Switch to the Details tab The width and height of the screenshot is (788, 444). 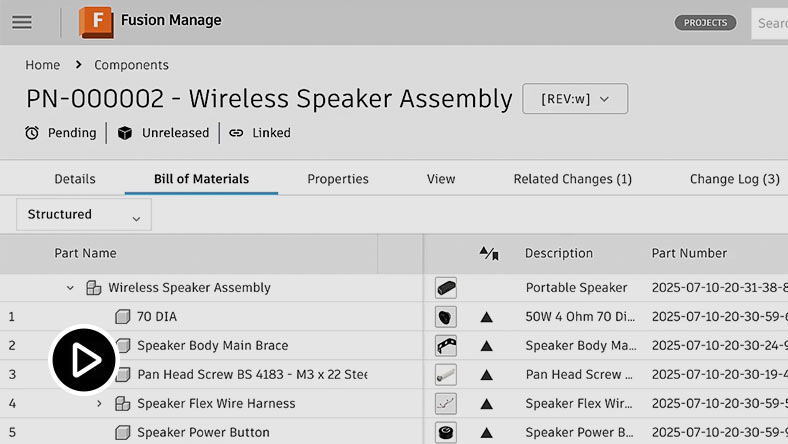click(x=75, y=179)
